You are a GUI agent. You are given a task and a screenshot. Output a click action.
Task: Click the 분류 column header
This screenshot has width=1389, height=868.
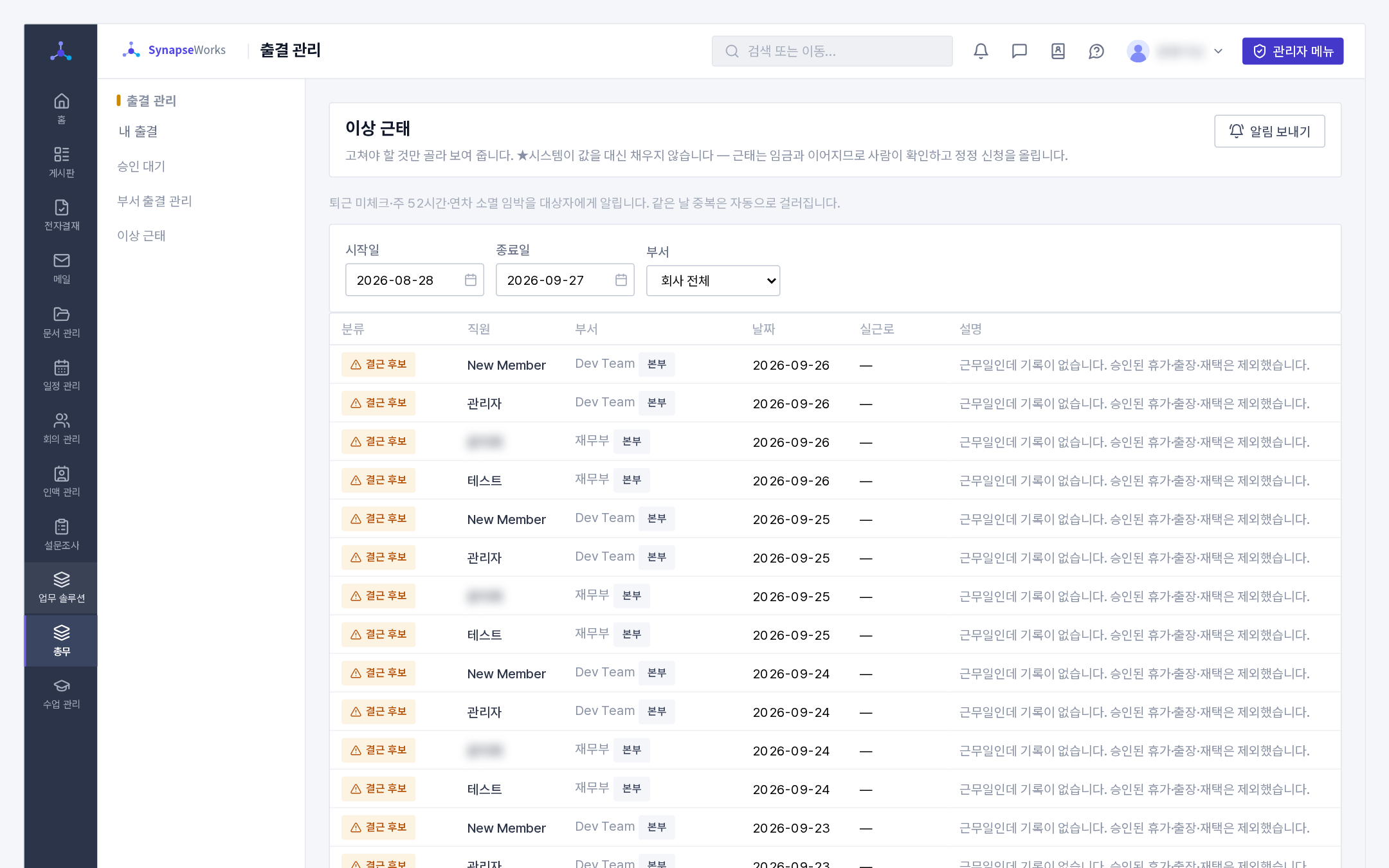tap(353, 329)
